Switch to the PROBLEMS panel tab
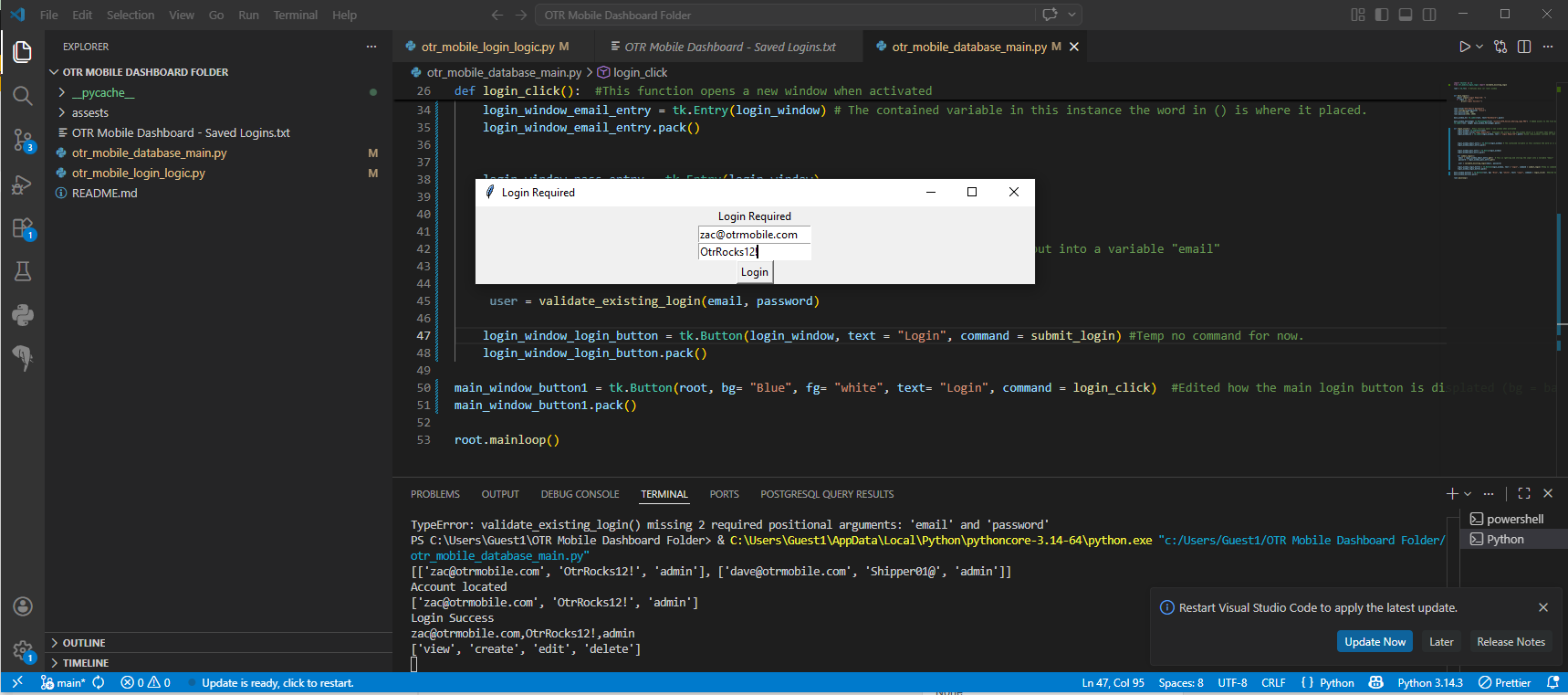This screenshot has height=695, width=1568. coord(435,494)
